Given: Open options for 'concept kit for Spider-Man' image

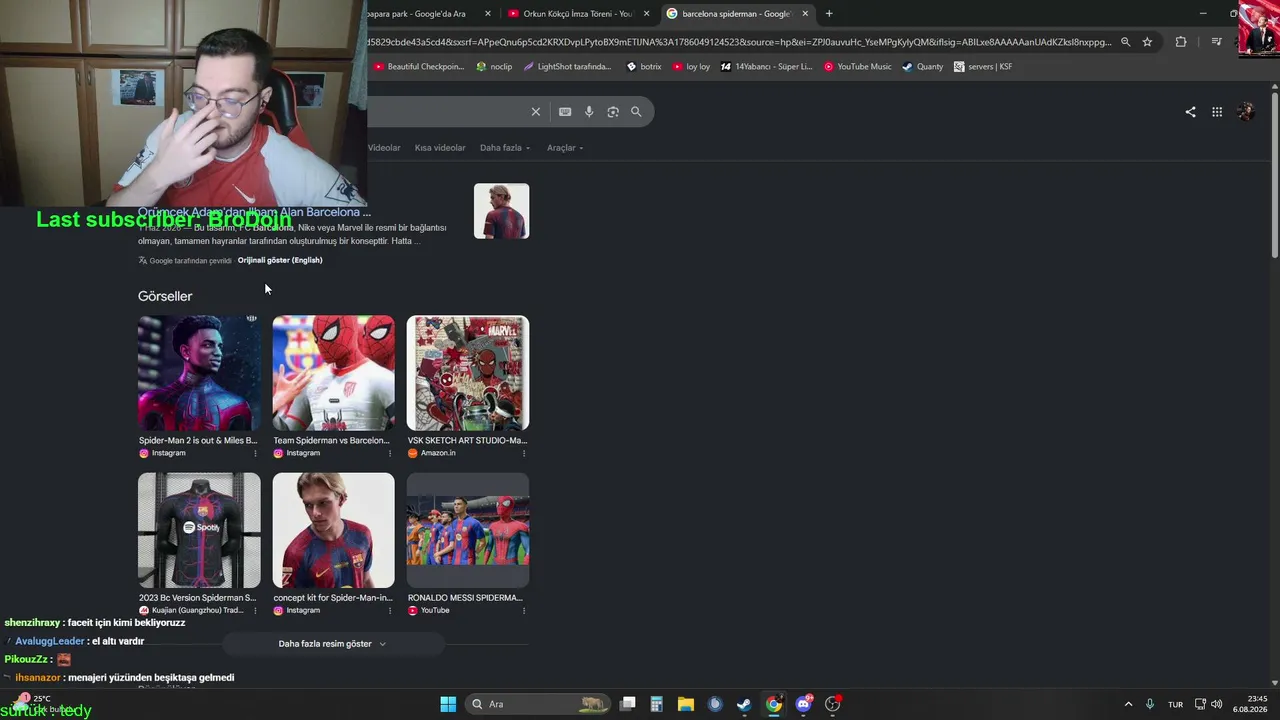Looking at the screenshot, I should [390, 610].
